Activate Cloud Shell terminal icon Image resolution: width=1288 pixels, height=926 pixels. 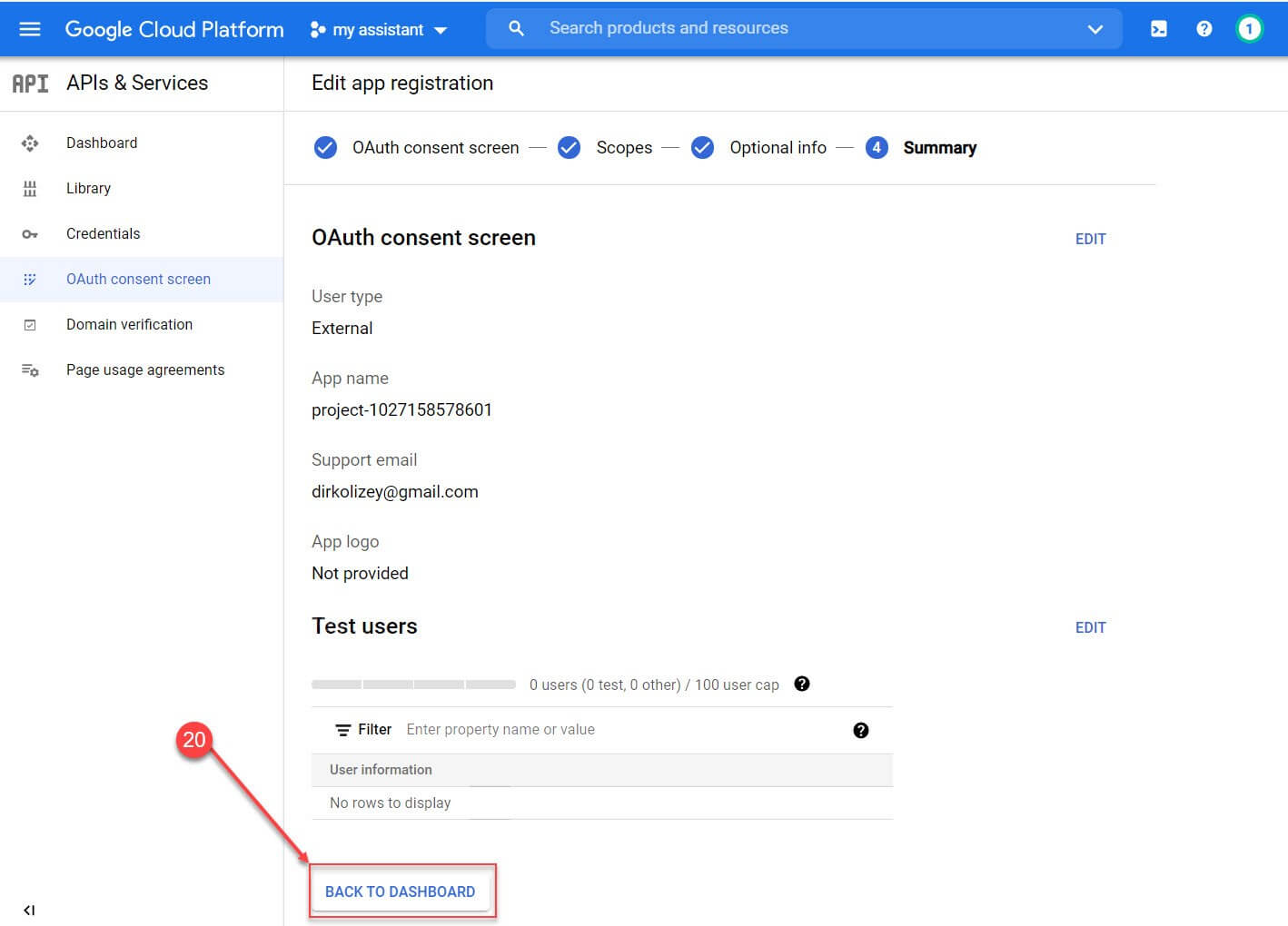pyautogui.click(x=1159, y=29)
